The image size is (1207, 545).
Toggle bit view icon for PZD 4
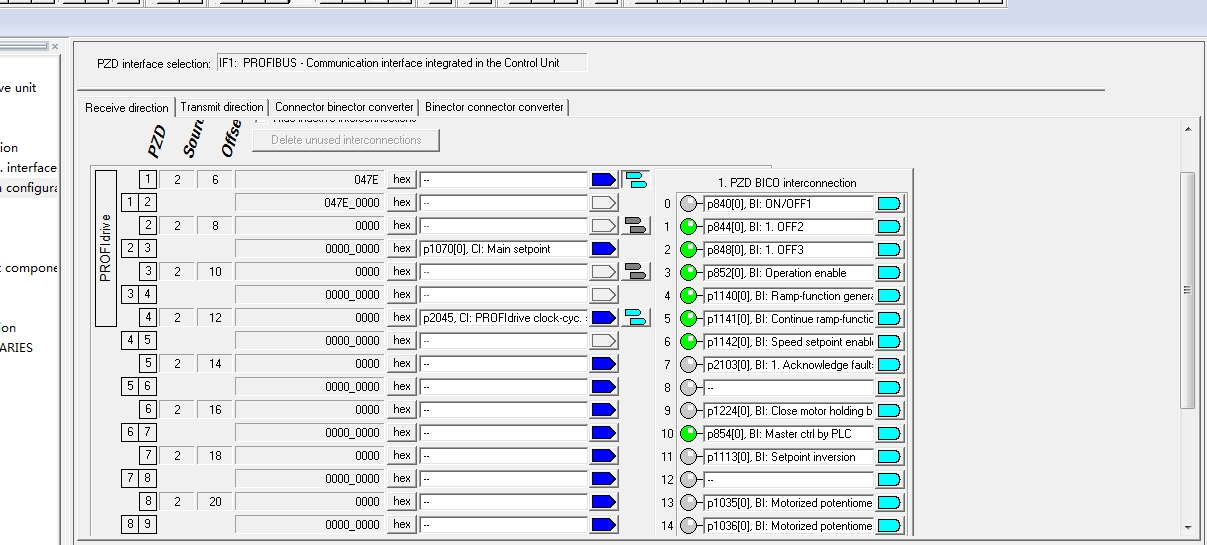coord(636,317)
